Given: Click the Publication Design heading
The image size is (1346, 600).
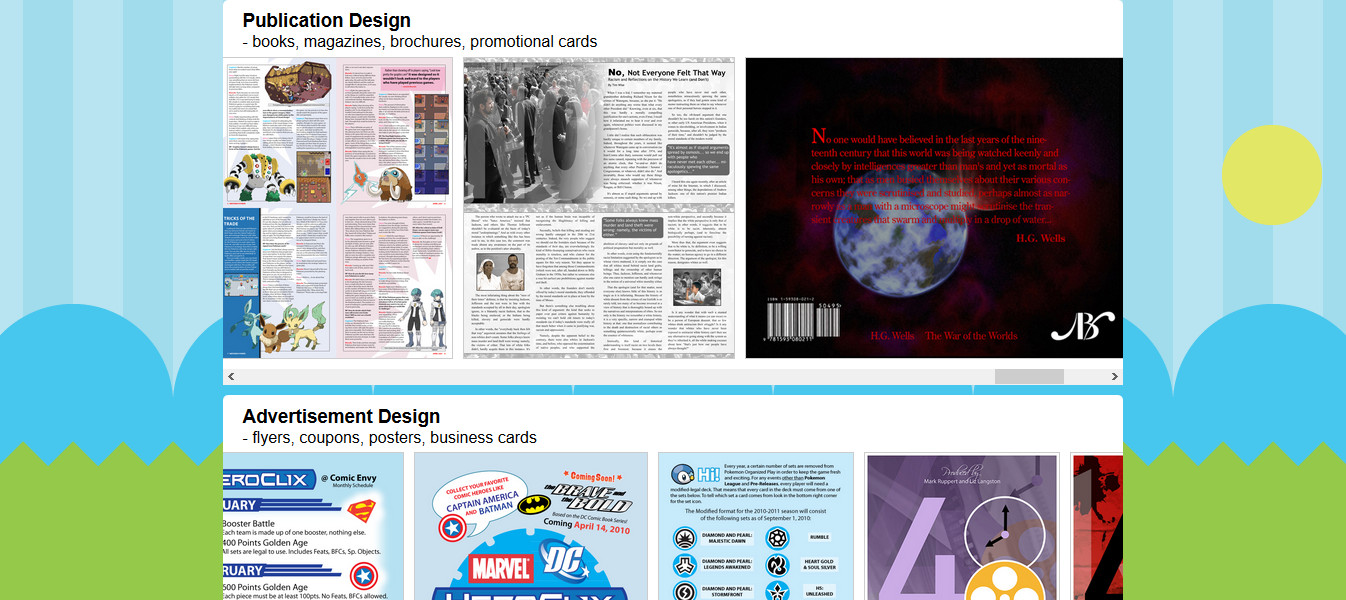Looking at the screenshot, I should pos(326,20).
